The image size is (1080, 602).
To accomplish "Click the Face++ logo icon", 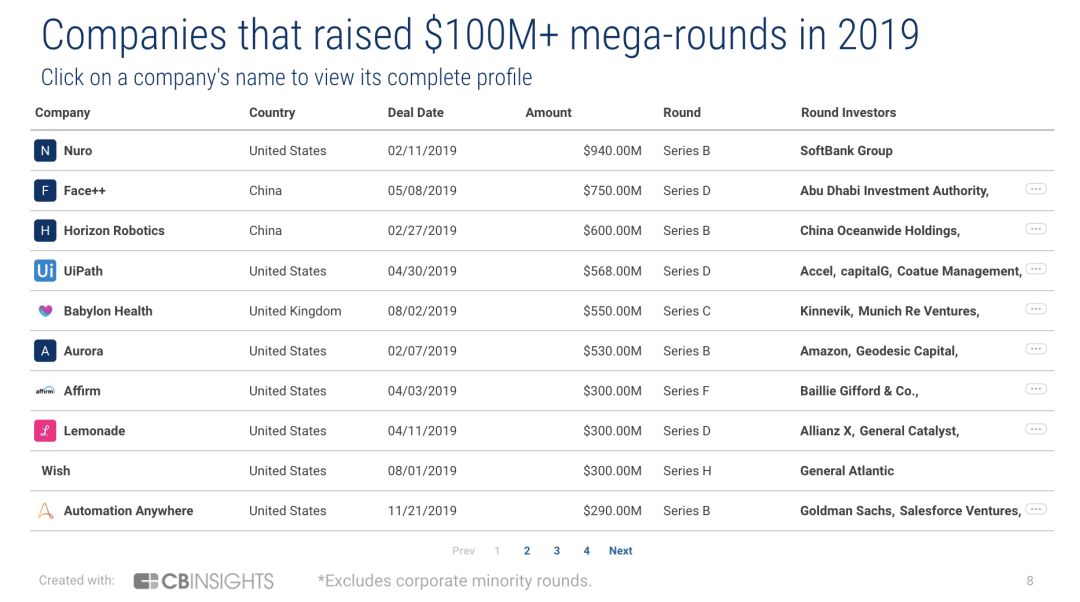I will [45, 191].
